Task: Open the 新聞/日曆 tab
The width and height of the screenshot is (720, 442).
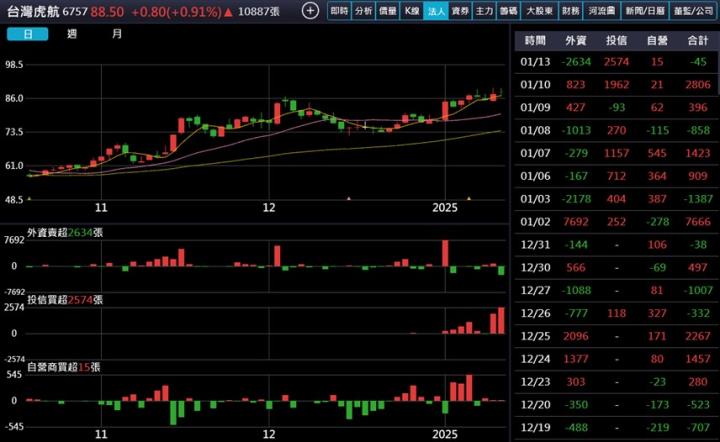Action: coord(645,11)
